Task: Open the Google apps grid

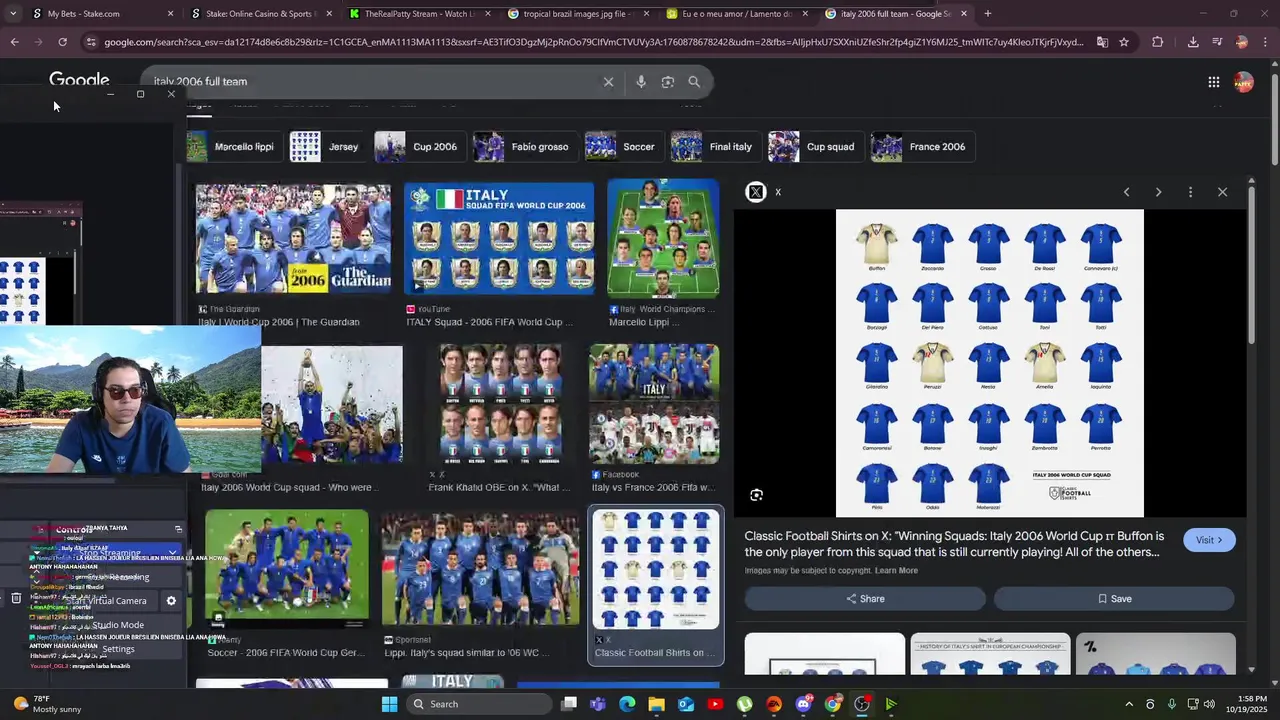Action: 1213,82
